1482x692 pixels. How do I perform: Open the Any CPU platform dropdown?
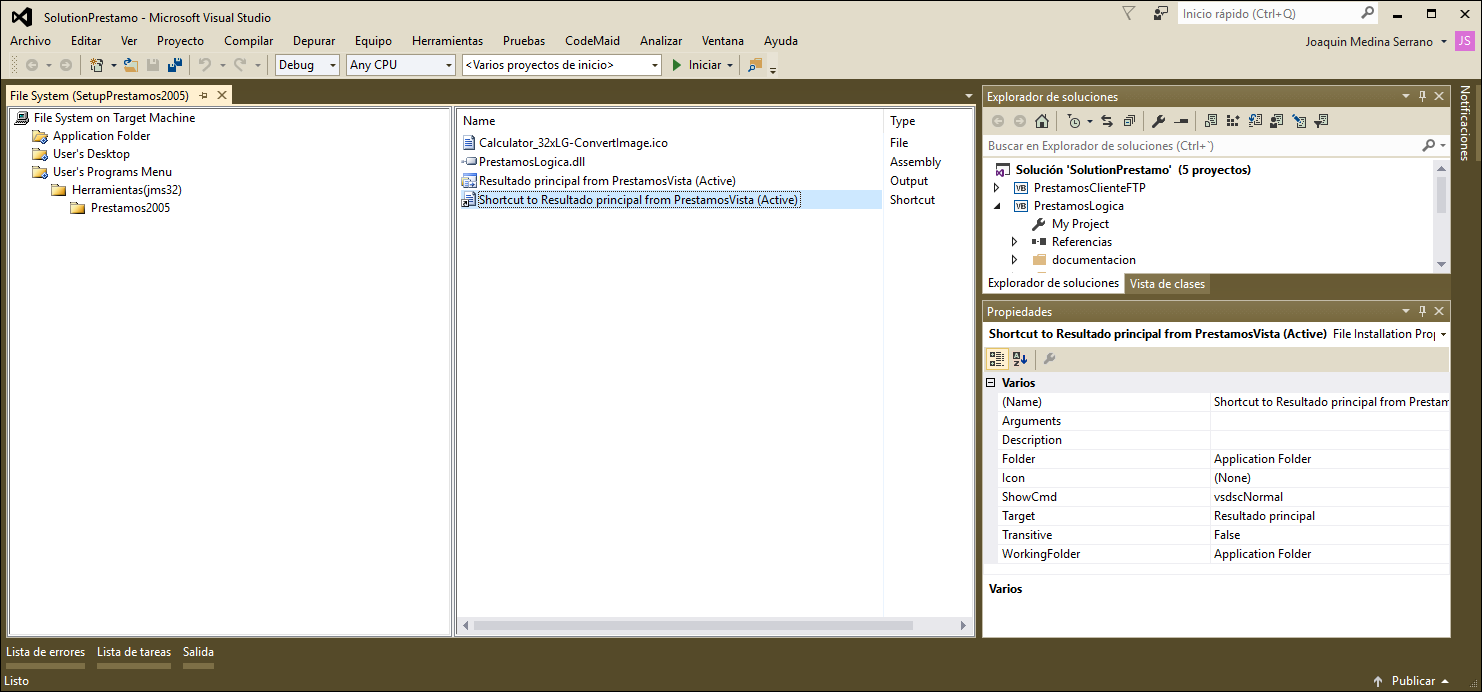401,65
